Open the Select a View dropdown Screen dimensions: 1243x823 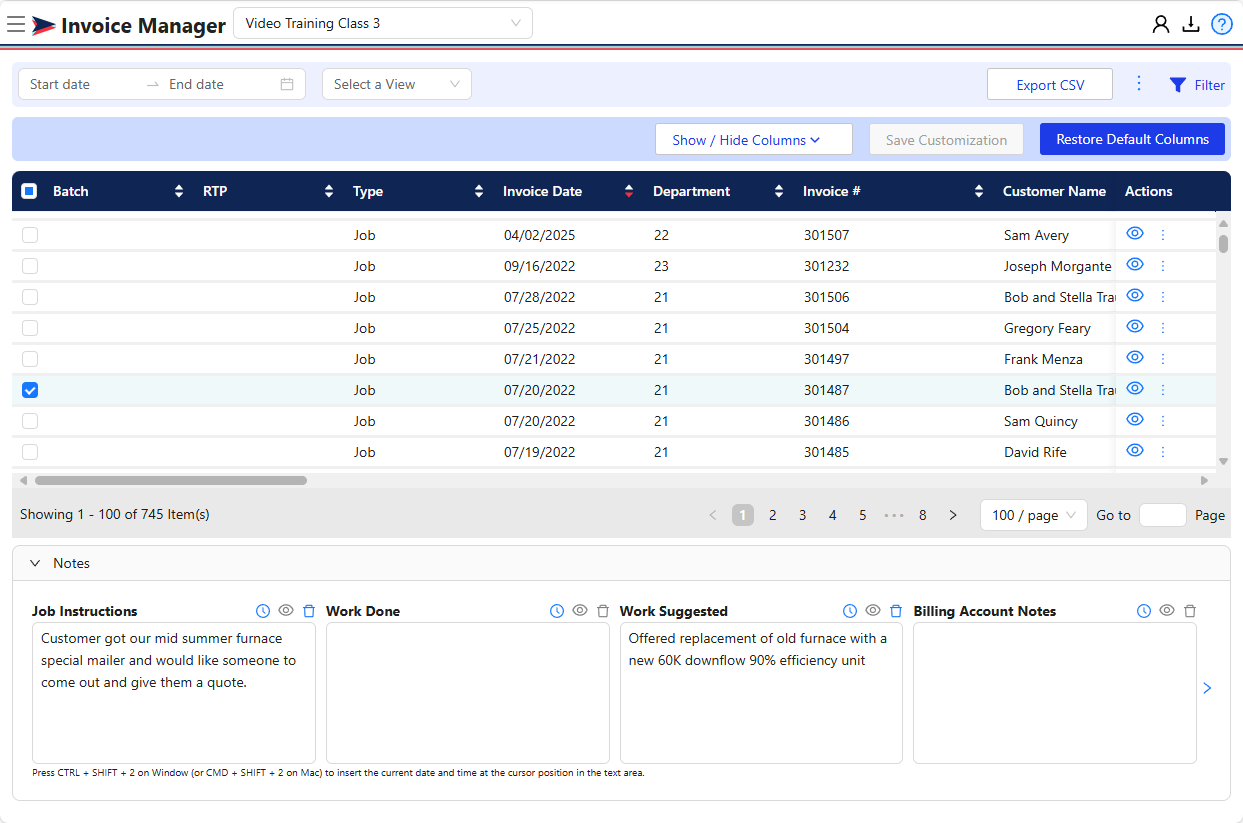(x=397, y=84)
